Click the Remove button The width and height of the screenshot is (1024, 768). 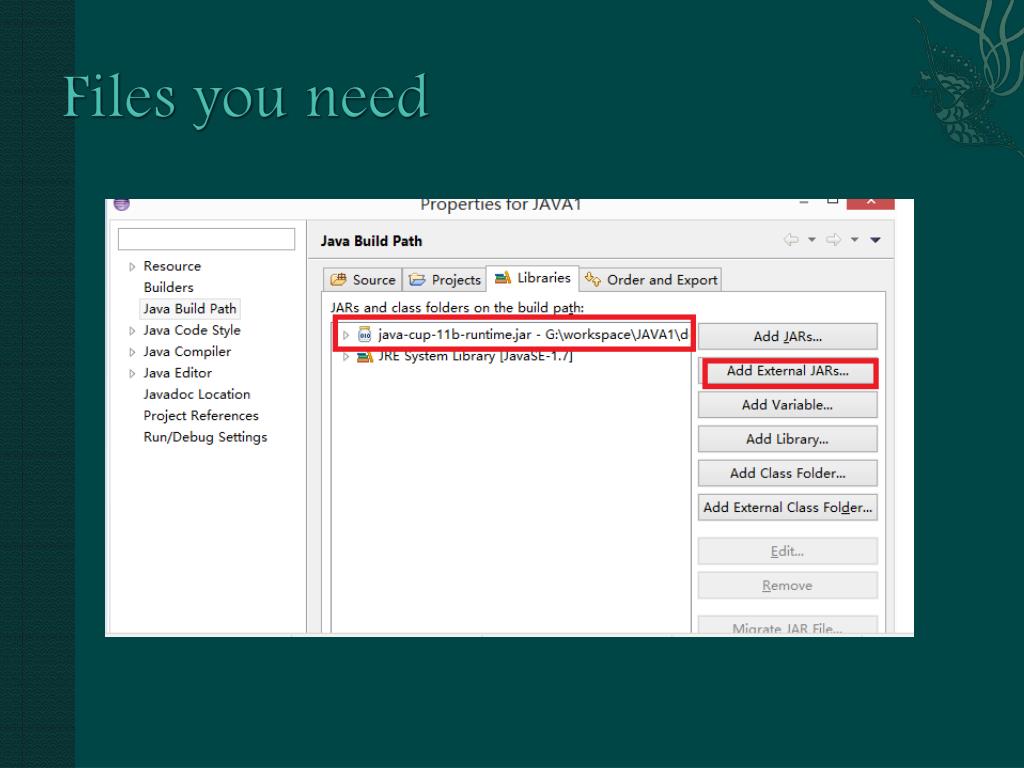point(788,586)
